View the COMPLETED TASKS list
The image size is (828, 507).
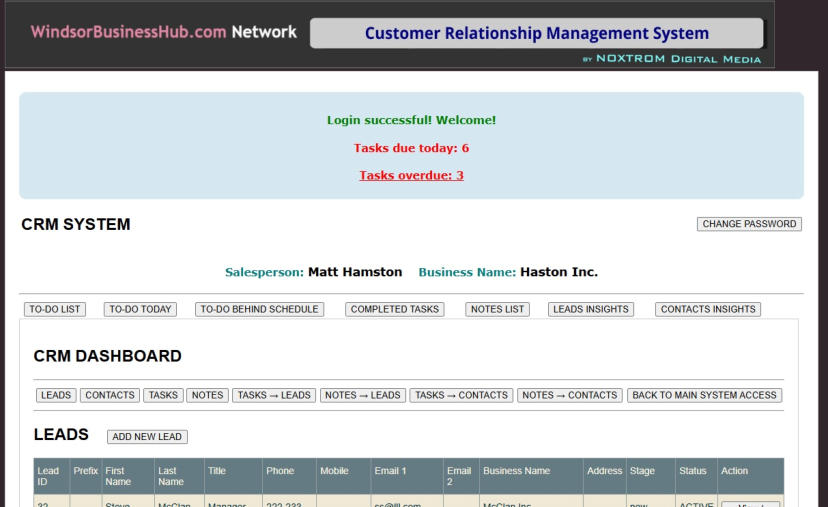395,309
